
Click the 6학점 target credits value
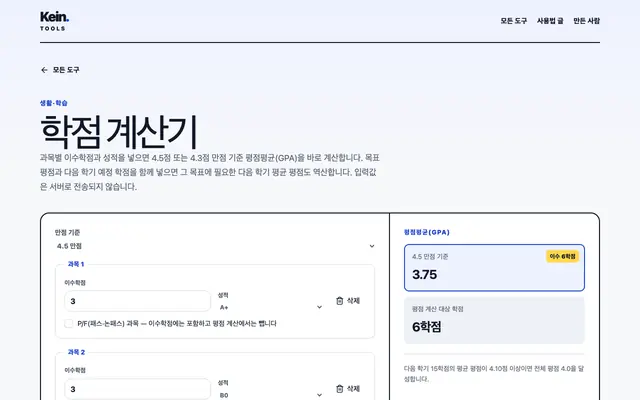point(427,327)
